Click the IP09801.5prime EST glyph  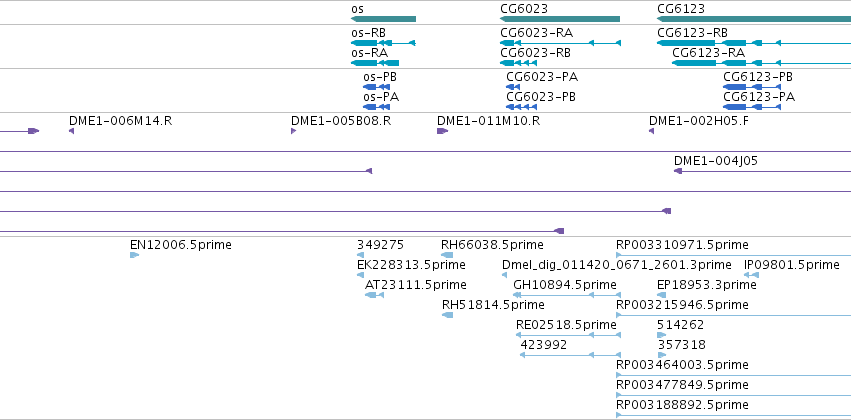point(751,275)
